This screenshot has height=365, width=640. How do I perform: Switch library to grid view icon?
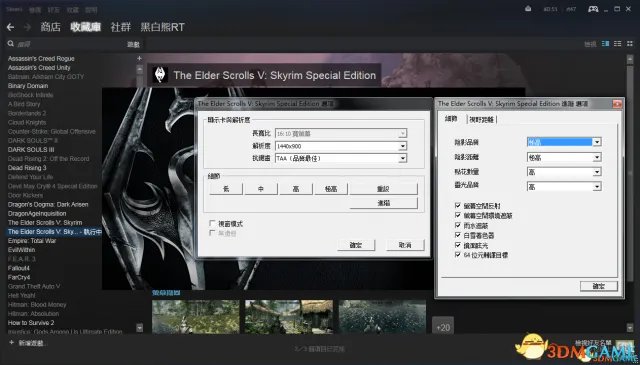pos(630,44)
